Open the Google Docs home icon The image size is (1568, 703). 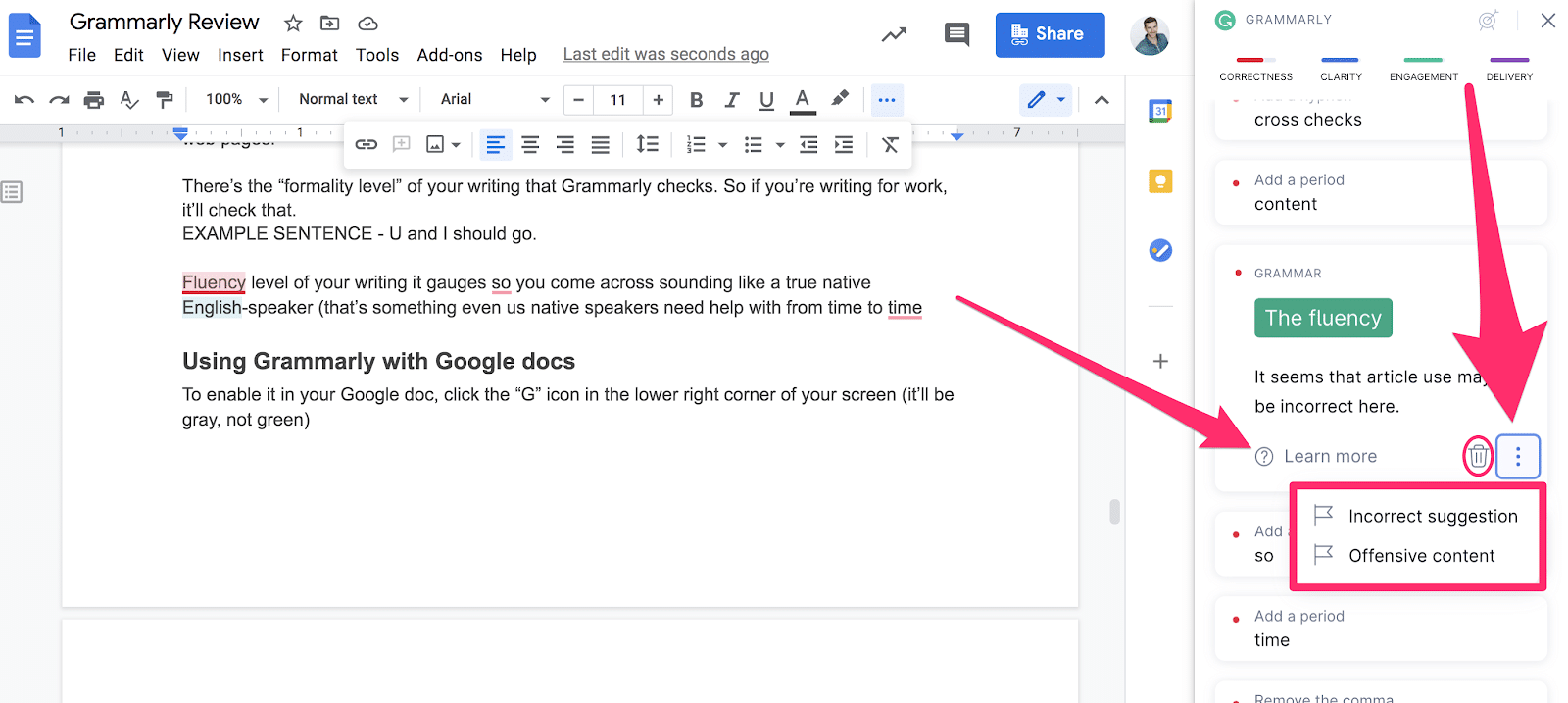(24, 36)
